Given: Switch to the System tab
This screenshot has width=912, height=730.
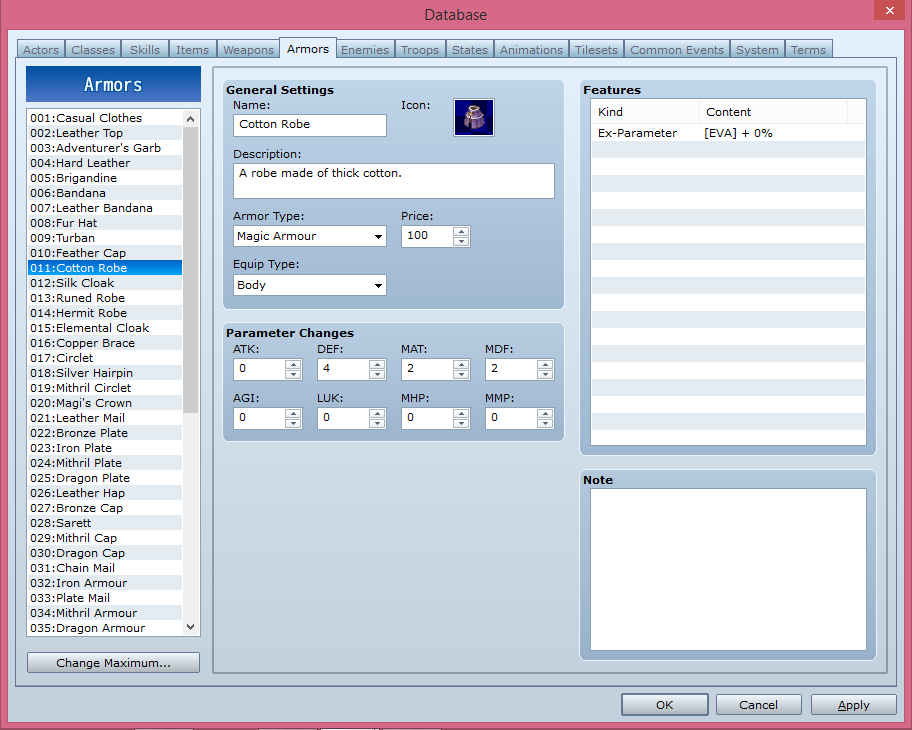Looking at the screenshot, I should [757, 49].
